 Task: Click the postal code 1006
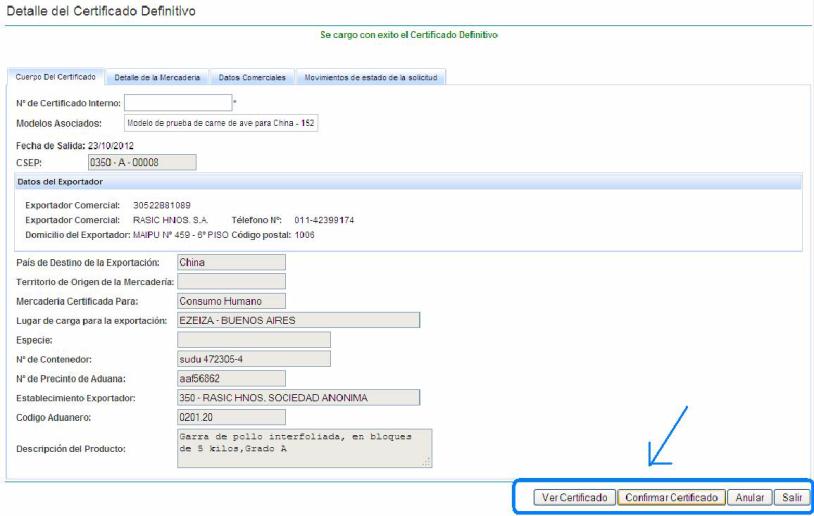[304, 235]
